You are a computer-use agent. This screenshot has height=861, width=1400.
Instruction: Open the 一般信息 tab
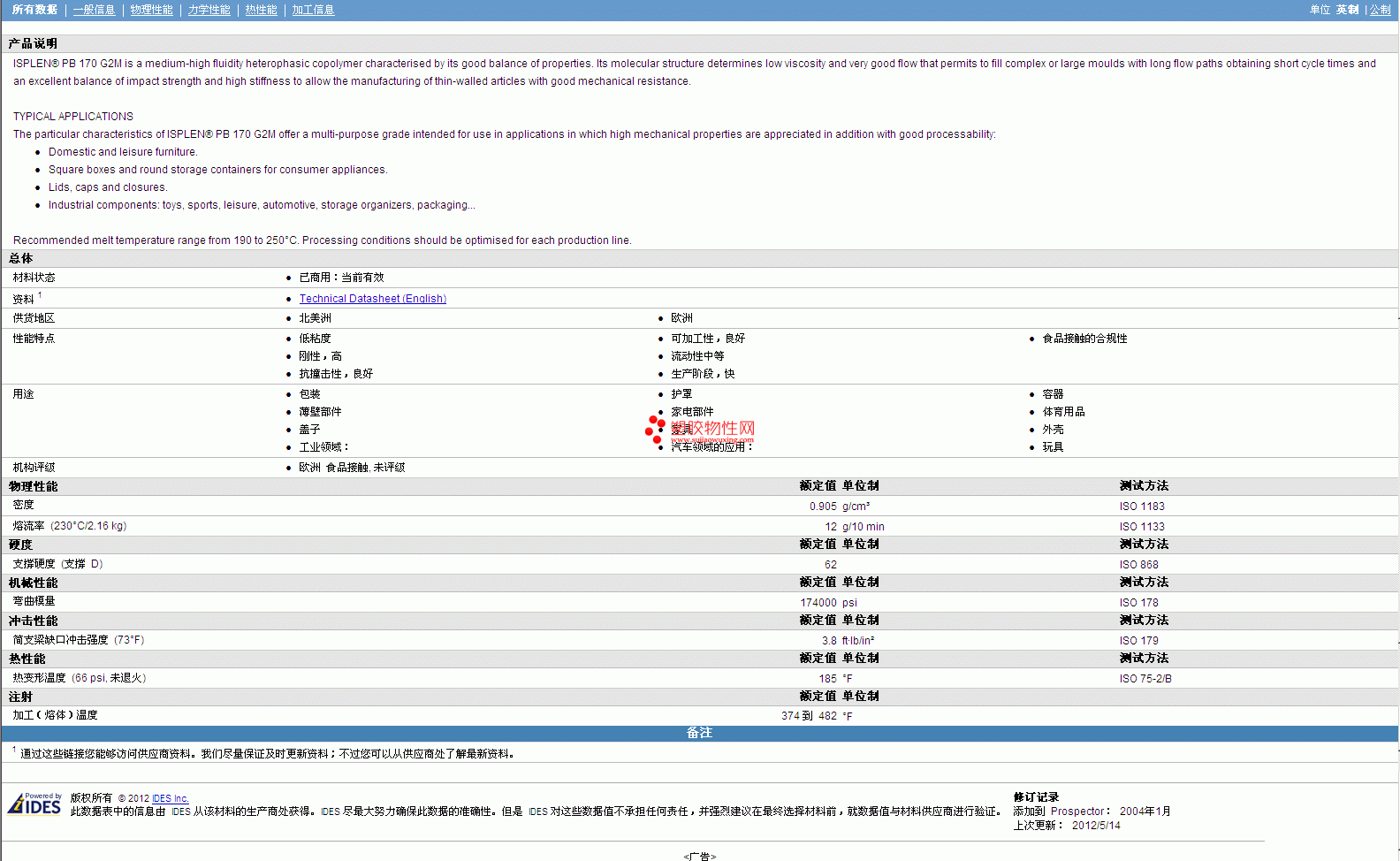[94, 10]
